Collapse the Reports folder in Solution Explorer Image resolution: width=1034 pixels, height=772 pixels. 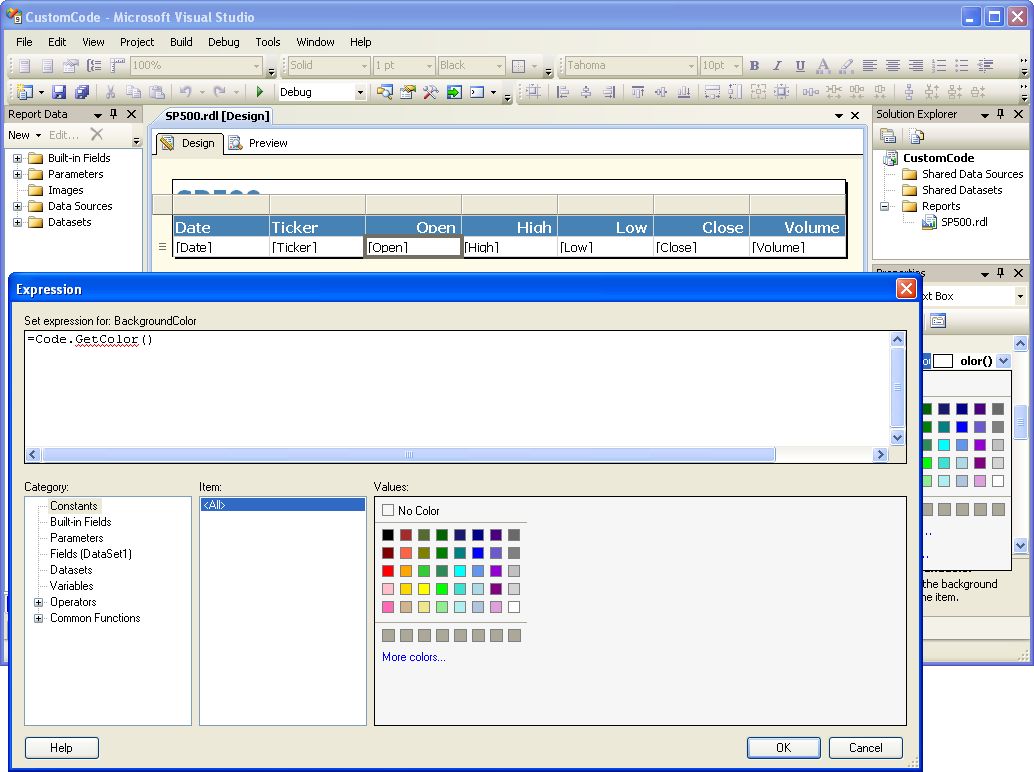885,206
